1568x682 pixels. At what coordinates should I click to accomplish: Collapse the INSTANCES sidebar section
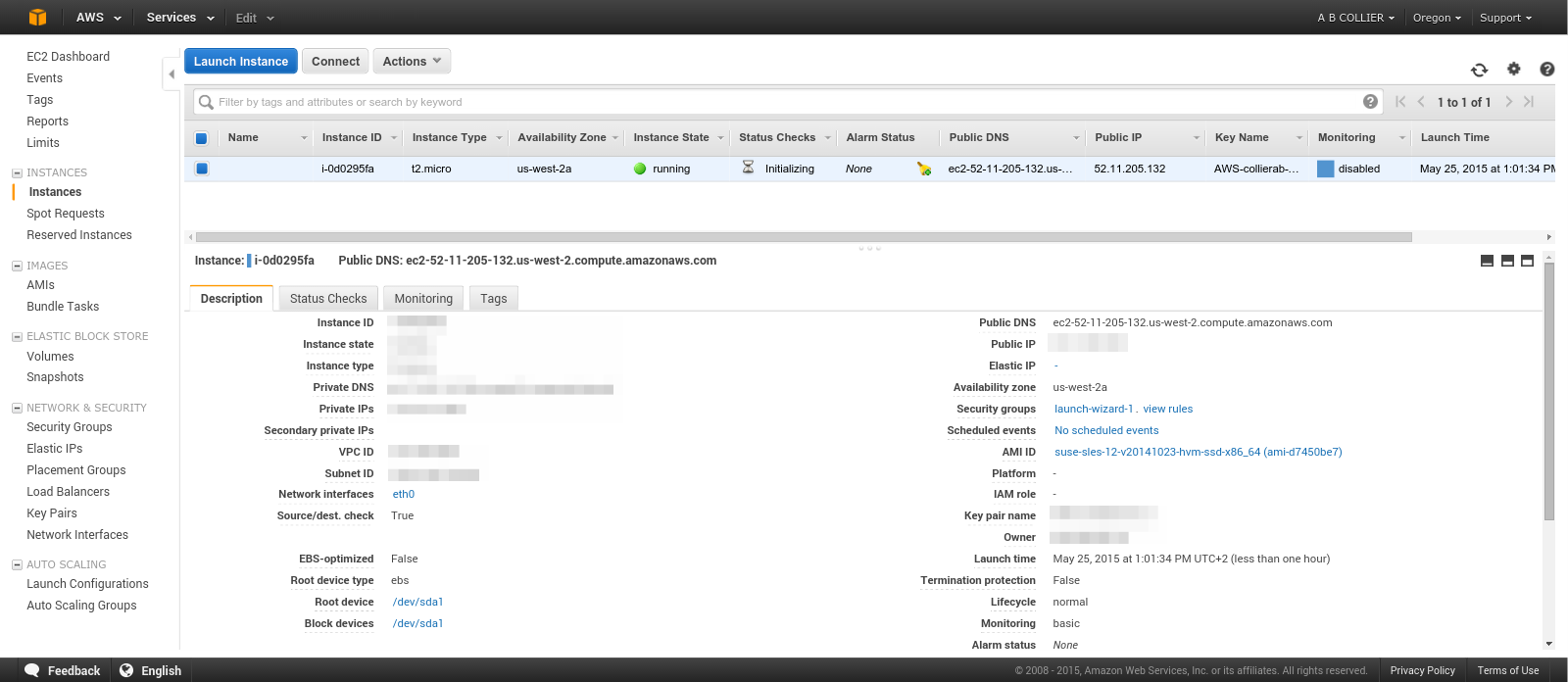click(x=17, y=172)
